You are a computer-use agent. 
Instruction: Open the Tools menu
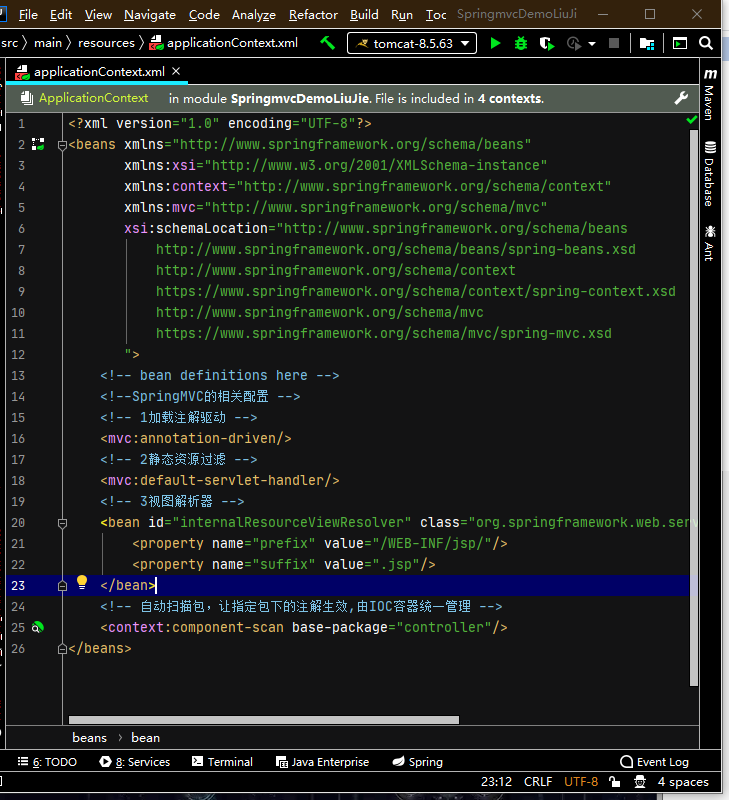click(436, 15)
